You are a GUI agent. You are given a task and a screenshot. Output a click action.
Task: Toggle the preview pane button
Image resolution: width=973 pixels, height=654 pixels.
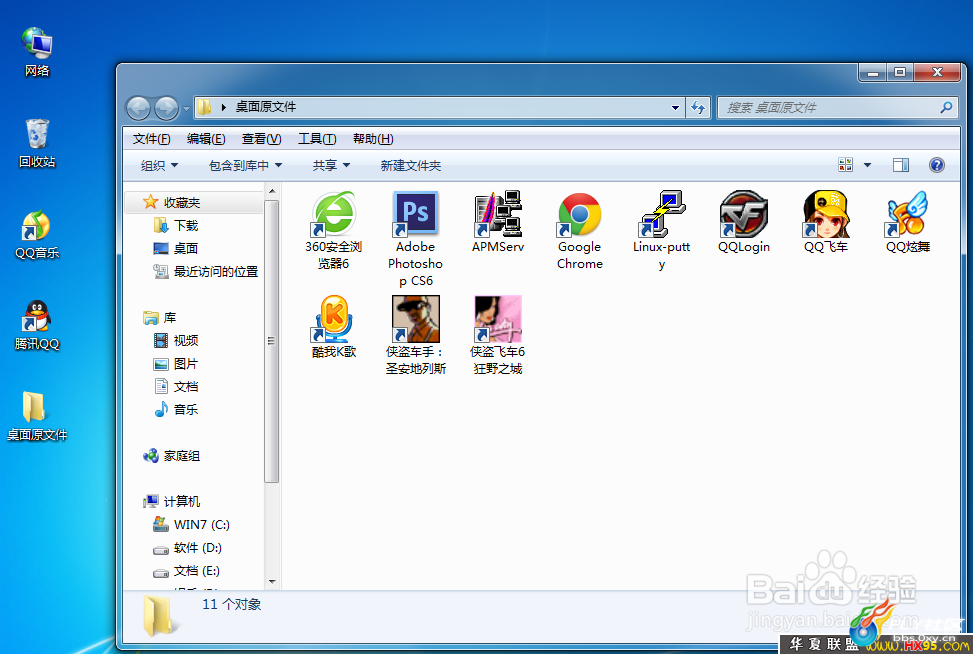(900, 165)
